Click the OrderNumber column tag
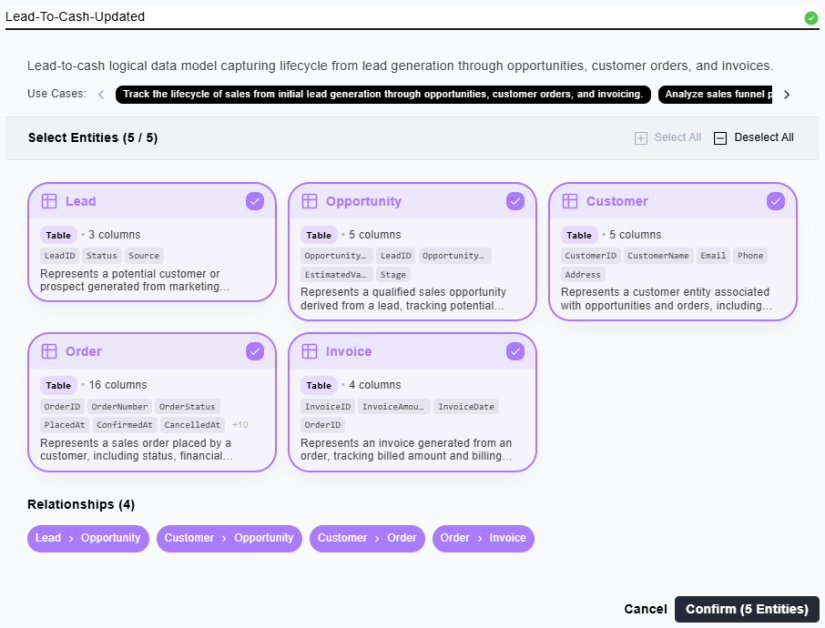This screenshot has width=825, height=628. (x=119, y=407)
